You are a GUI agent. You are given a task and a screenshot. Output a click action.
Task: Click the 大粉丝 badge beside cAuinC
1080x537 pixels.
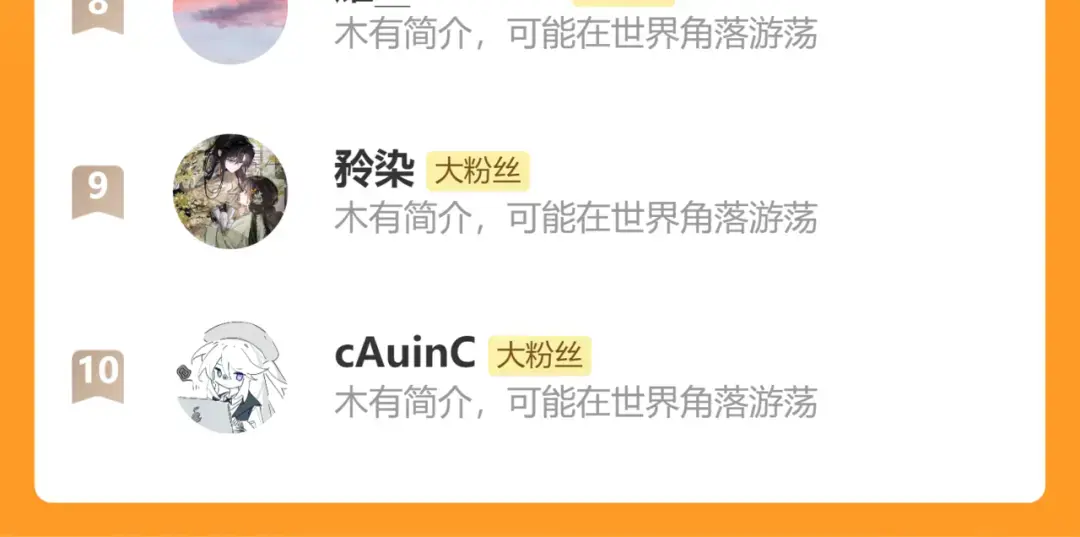[x=539, y=356]
